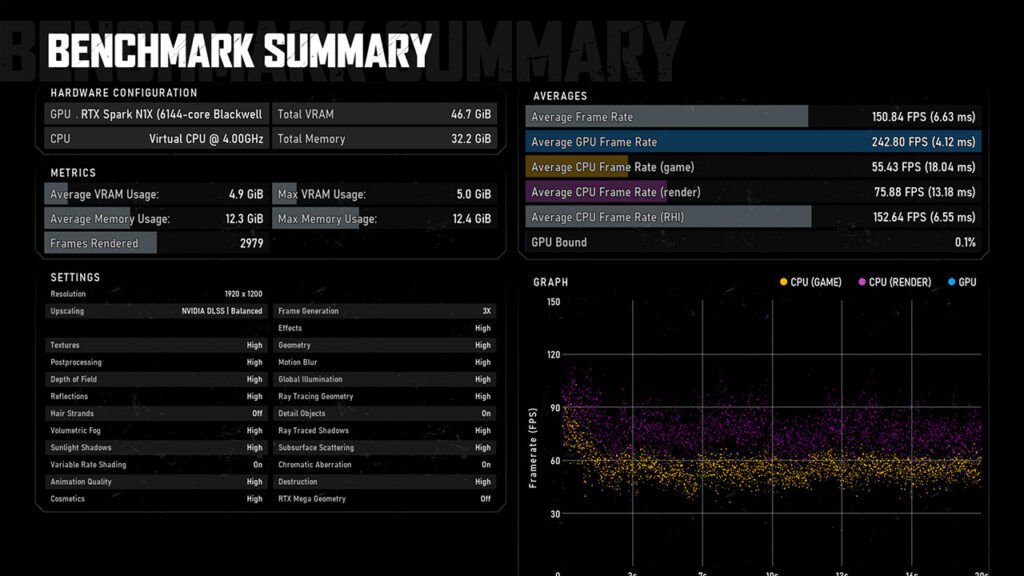Click the Frames Rendered 2979 row

click(x=157, y=243)
